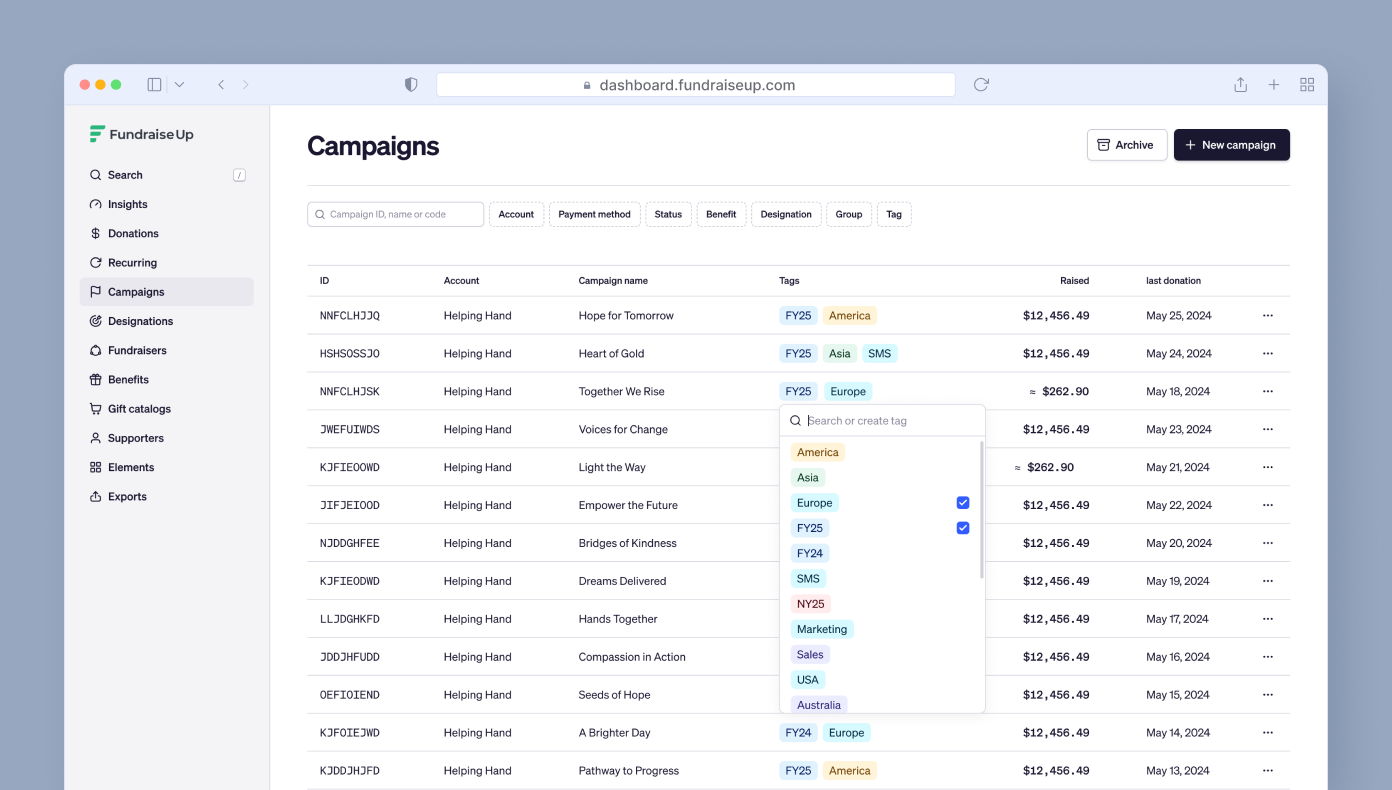This screenshot has width=1392, height=790.
Task: Disable the FY25 tag checkbox
Action: point(962,527)
